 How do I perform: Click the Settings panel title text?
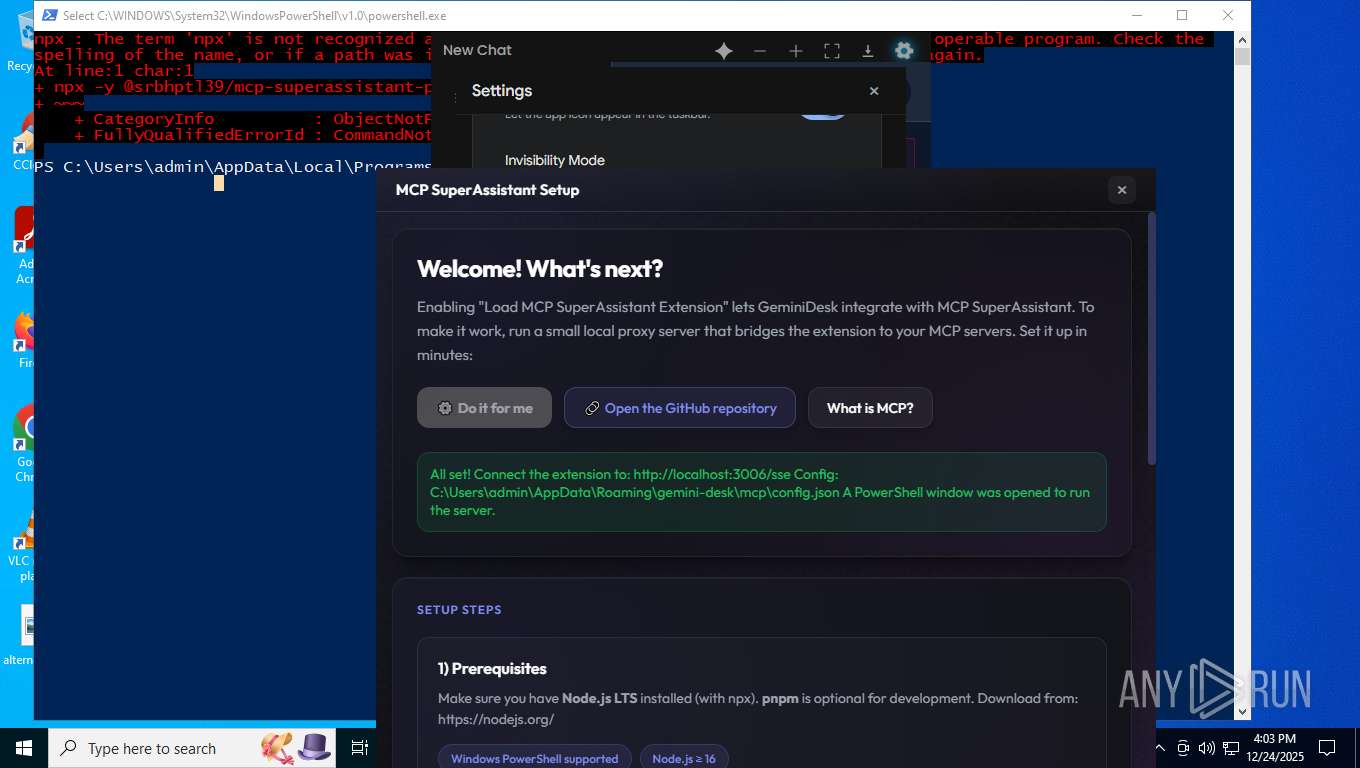[x=502, y=91]
